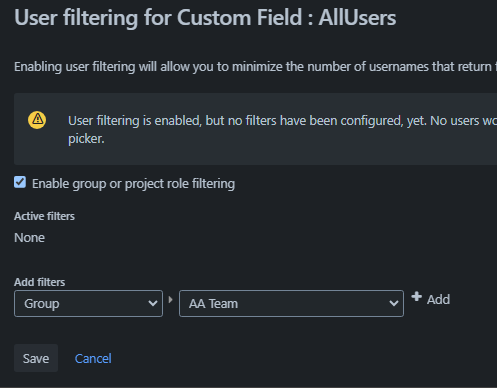Click the plus icon beside Add
The width and height of the screenshot is (497, 388).
[x=416, y=296]
